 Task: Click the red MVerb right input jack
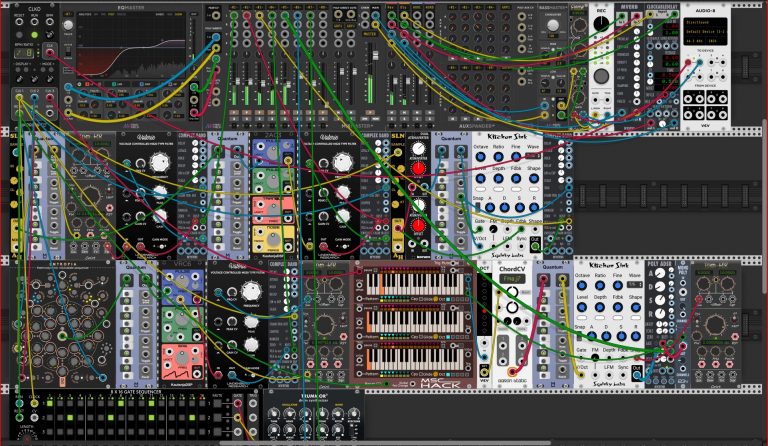[636, 17]
